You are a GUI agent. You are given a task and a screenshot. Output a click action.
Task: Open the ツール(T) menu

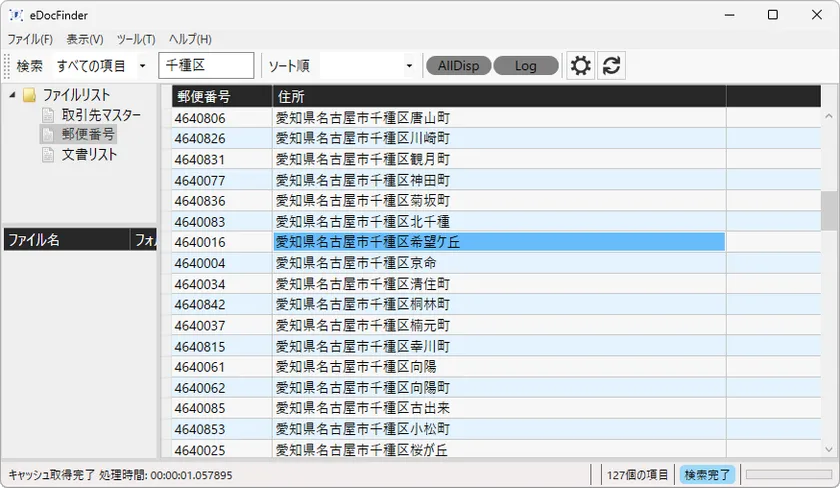pyautogui.click(x=136, y=39)
